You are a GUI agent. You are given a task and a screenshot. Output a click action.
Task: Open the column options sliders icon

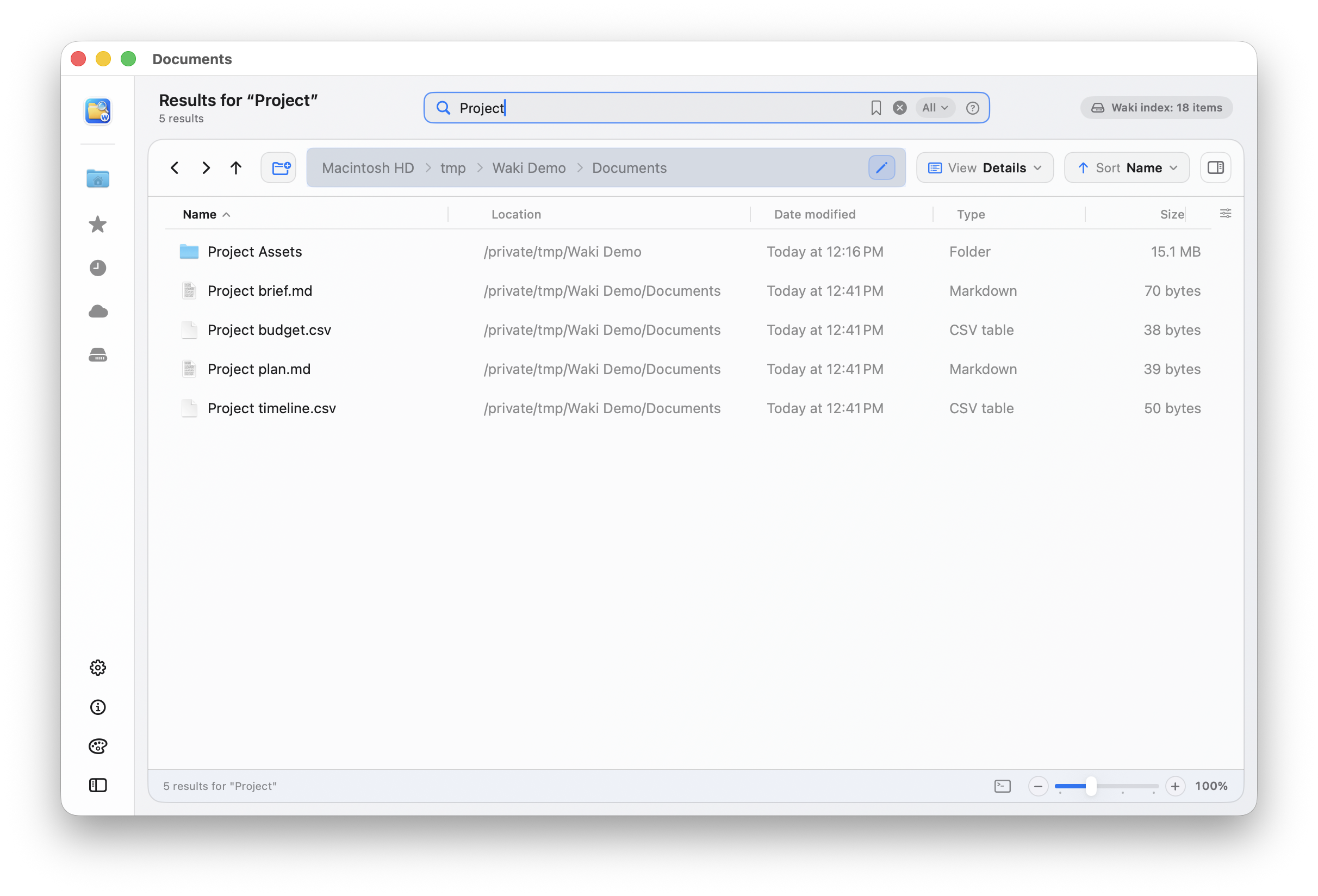coord(1225,214)
